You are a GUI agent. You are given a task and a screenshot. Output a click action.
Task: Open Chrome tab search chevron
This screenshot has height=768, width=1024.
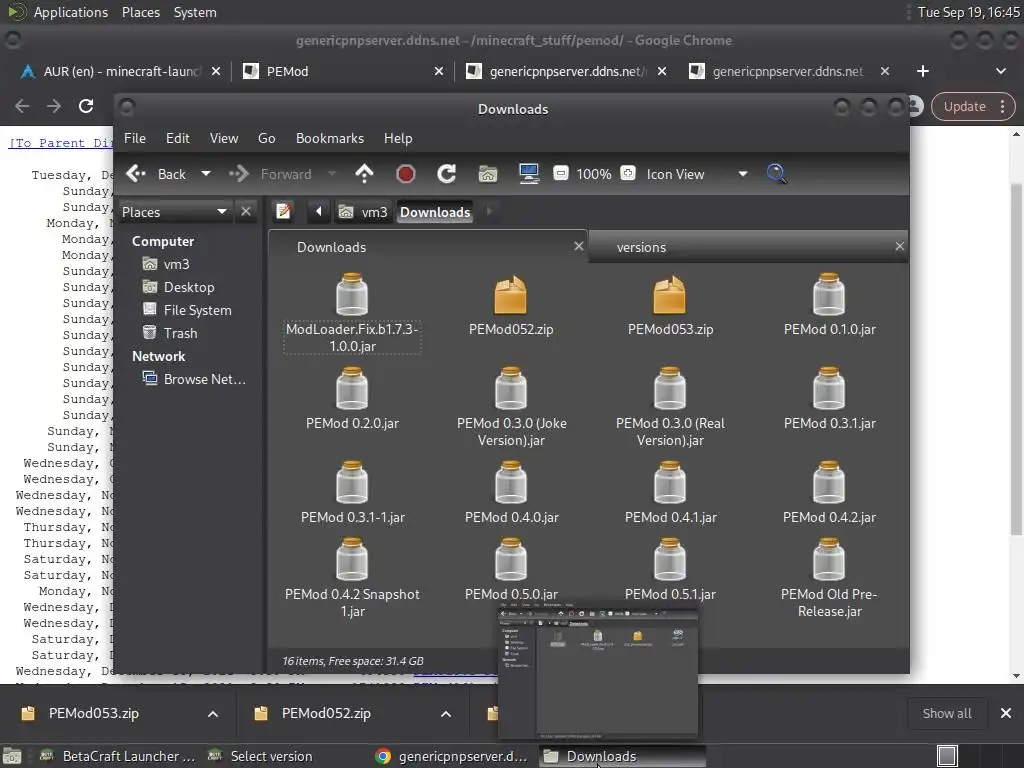point(1000,71)
